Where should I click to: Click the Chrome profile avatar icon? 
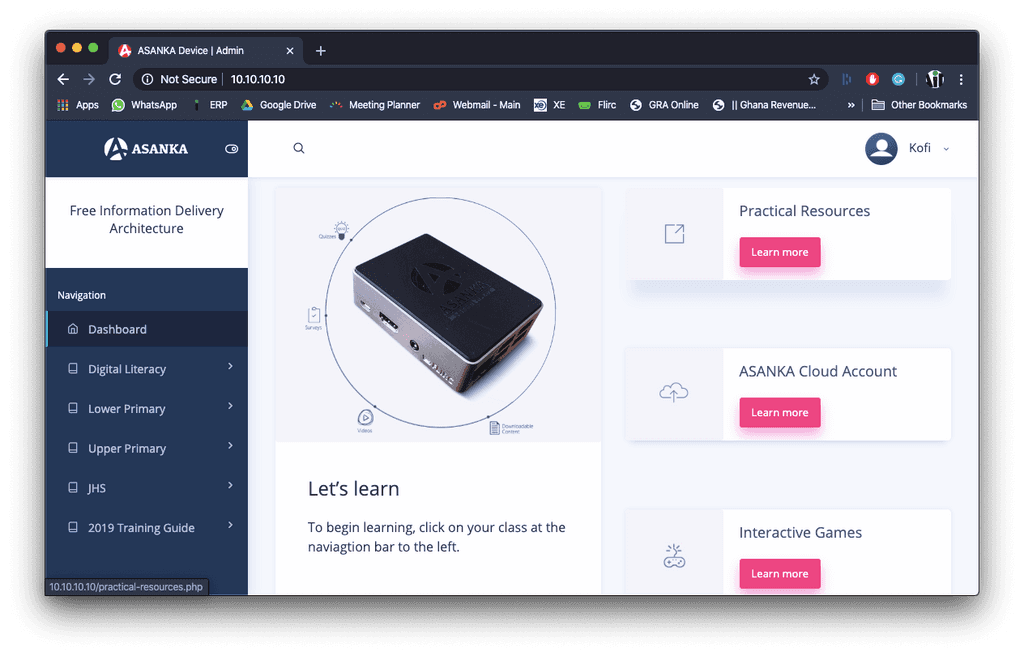935,79
